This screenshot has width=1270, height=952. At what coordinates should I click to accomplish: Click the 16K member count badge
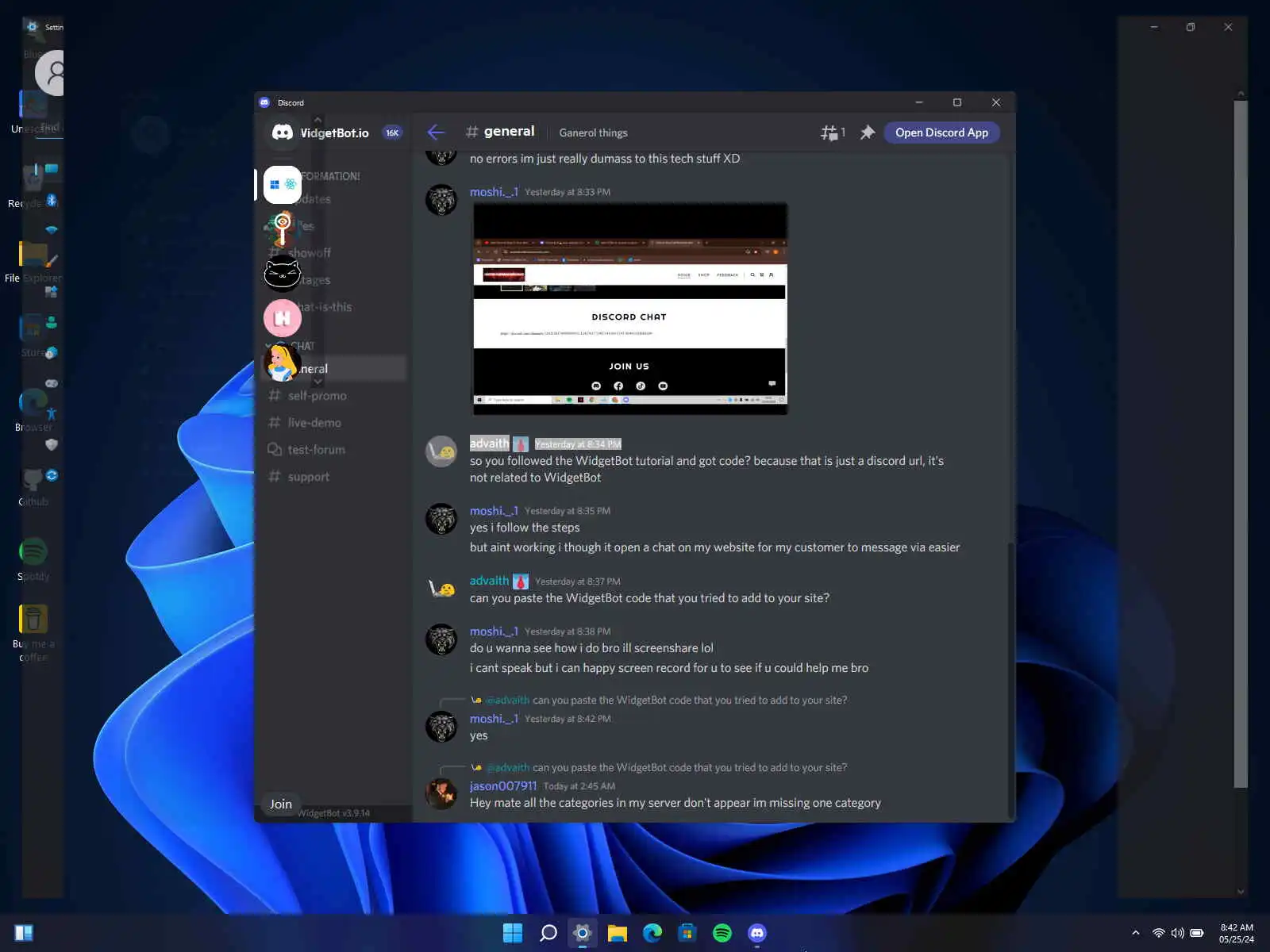tap(392, 133)
